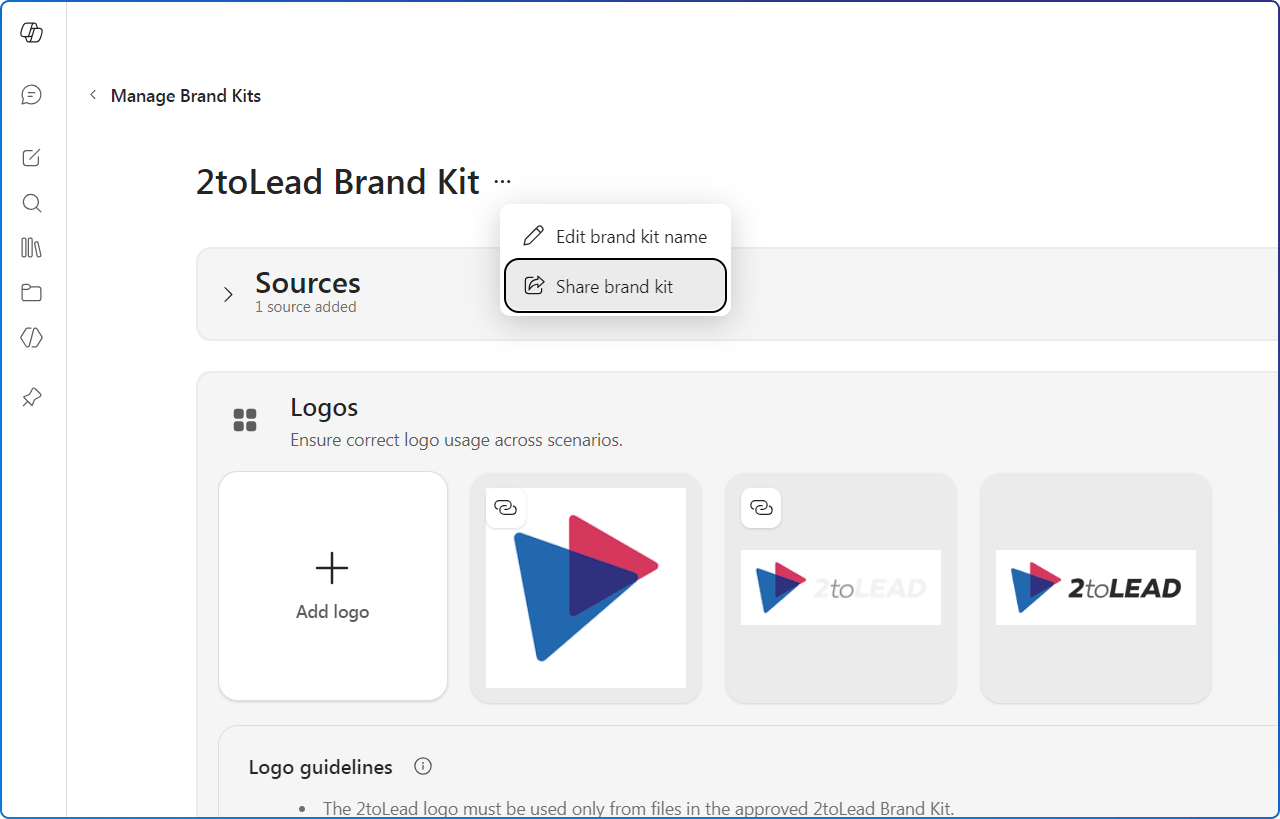
Task: Click the link icon on the triangle logo
Action: [506, 508]
